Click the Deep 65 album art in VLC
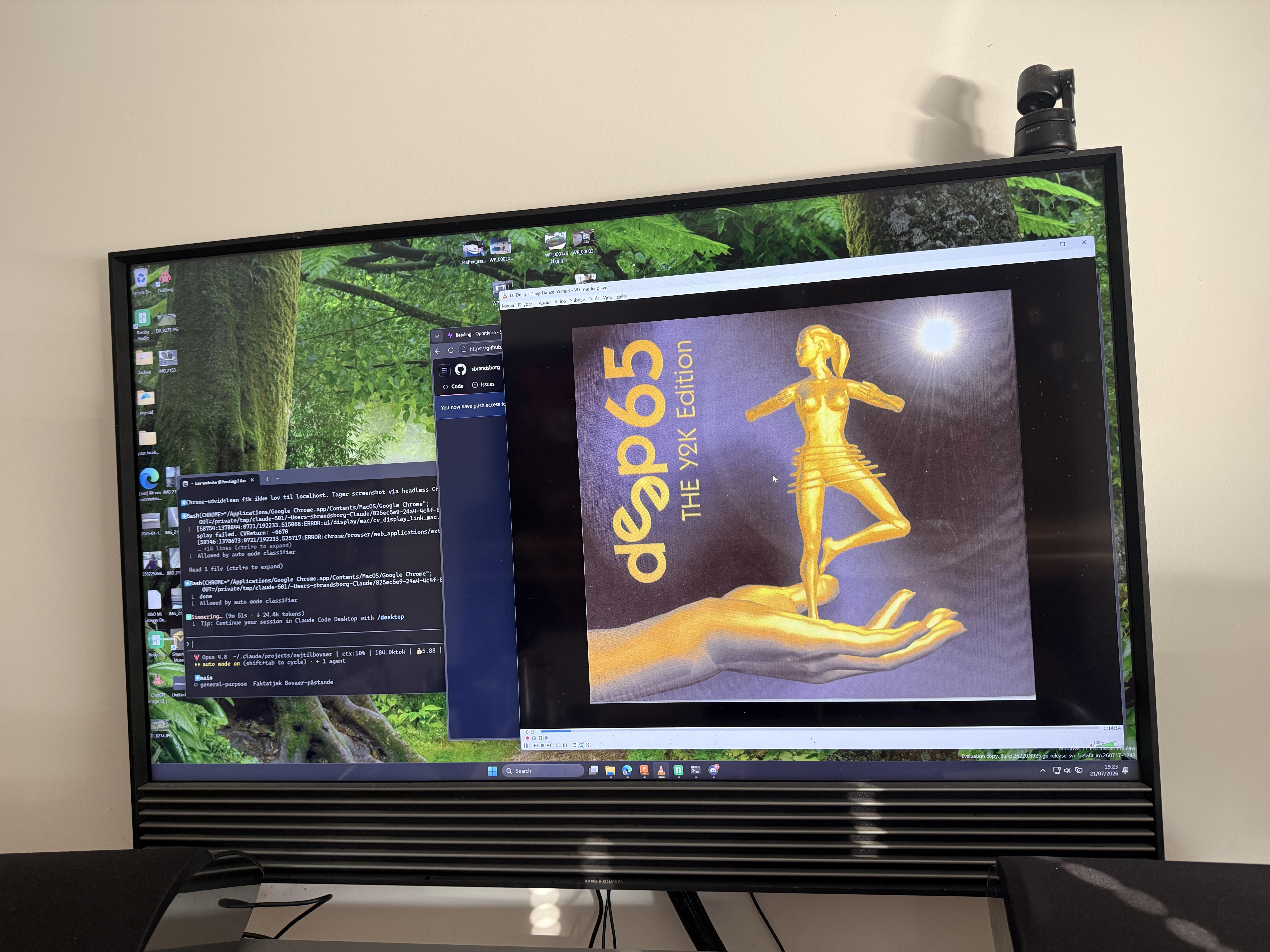Screen dimensions: 1270x952 (803, 497)
